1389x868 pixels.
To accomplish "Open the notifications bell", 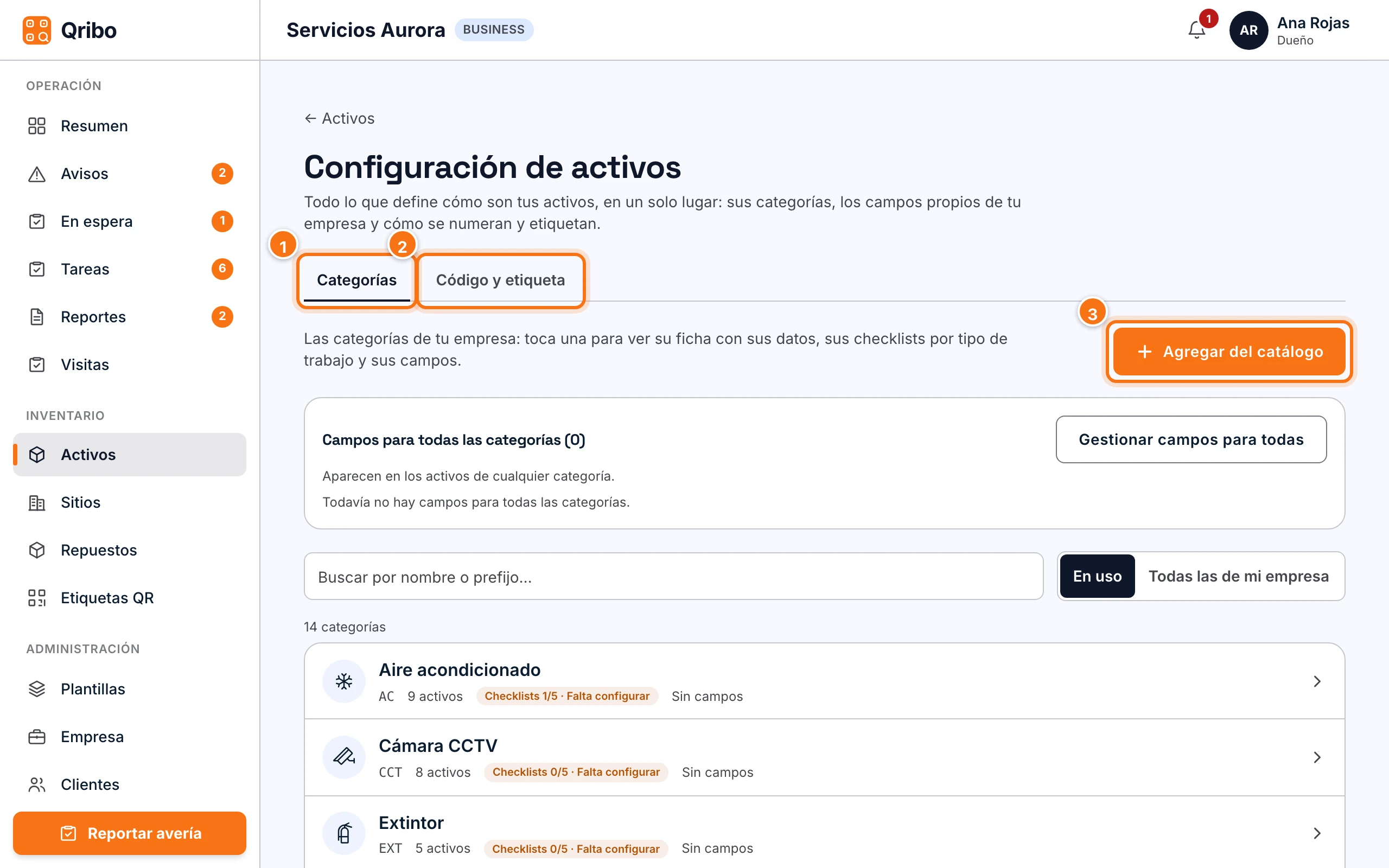I will [x=1196, y=30].
